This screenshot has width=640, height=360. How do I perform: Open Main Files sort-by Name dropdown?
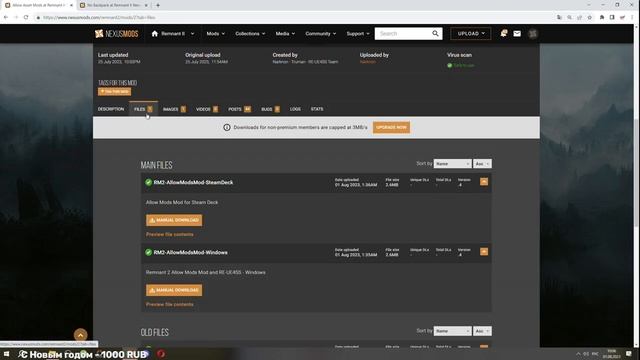(452, 164)
